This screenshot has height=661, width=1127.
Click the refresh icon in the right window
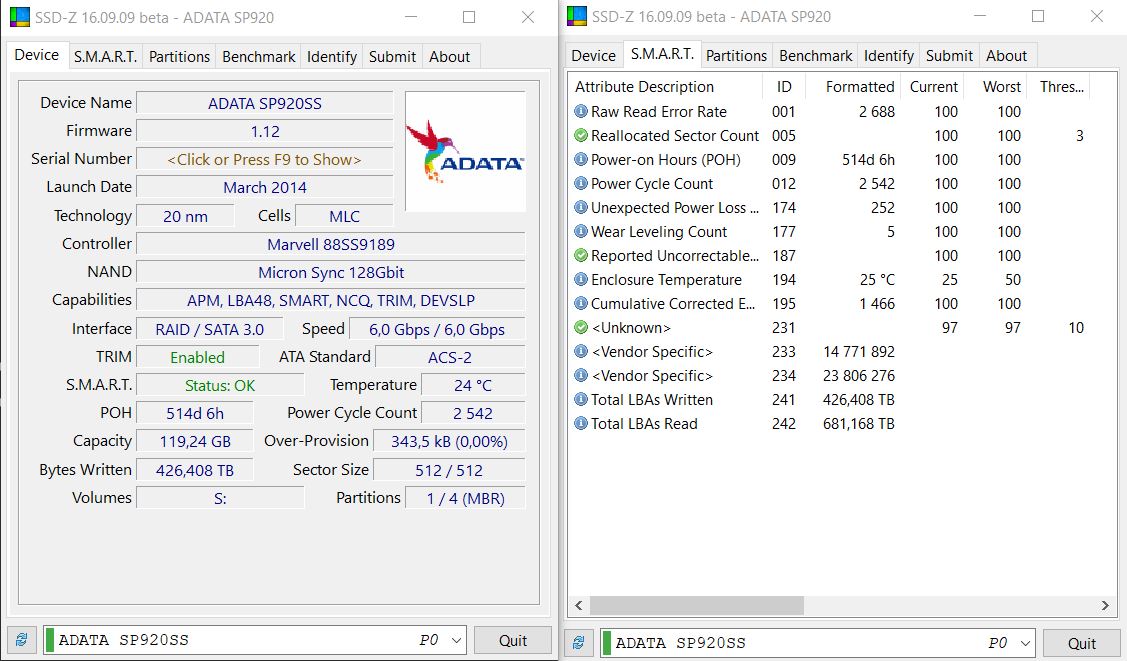pos(579,642)
